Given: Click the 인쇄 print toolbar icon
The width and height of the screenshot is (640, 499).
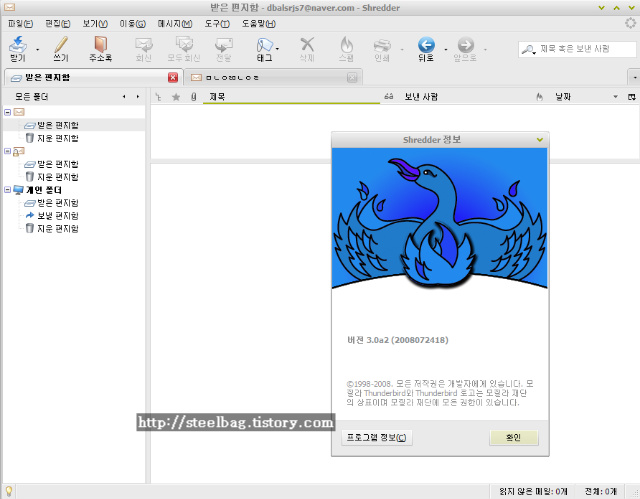Looking at the screenshot, I should pyautogui.click(x=382, y=45).
